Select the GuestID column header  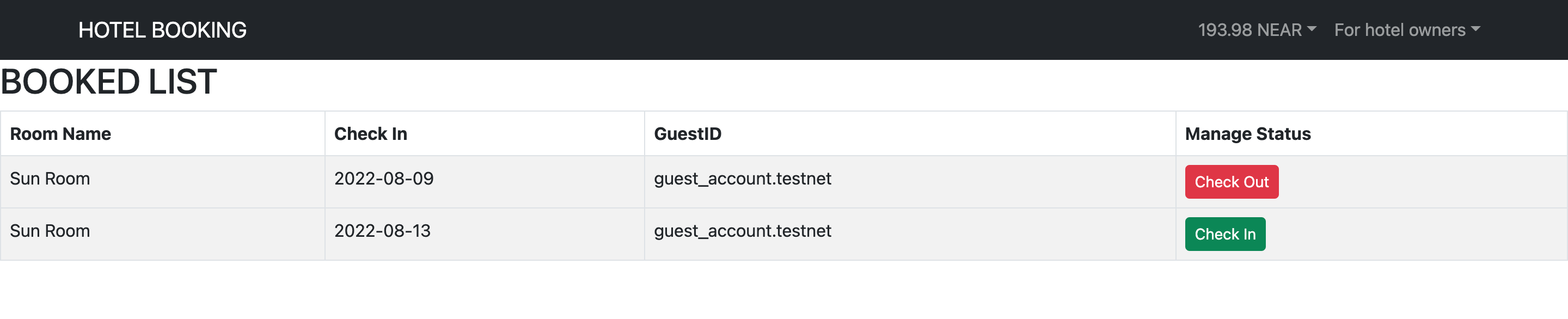click(688, 133)
